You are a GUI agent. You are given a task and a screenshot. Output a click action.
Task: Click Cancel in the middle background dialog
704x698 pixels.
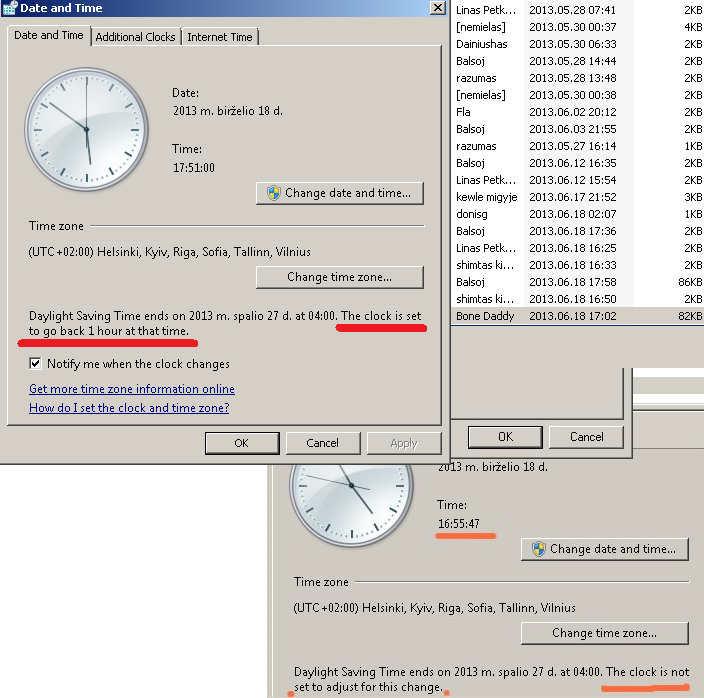[586, 437]
